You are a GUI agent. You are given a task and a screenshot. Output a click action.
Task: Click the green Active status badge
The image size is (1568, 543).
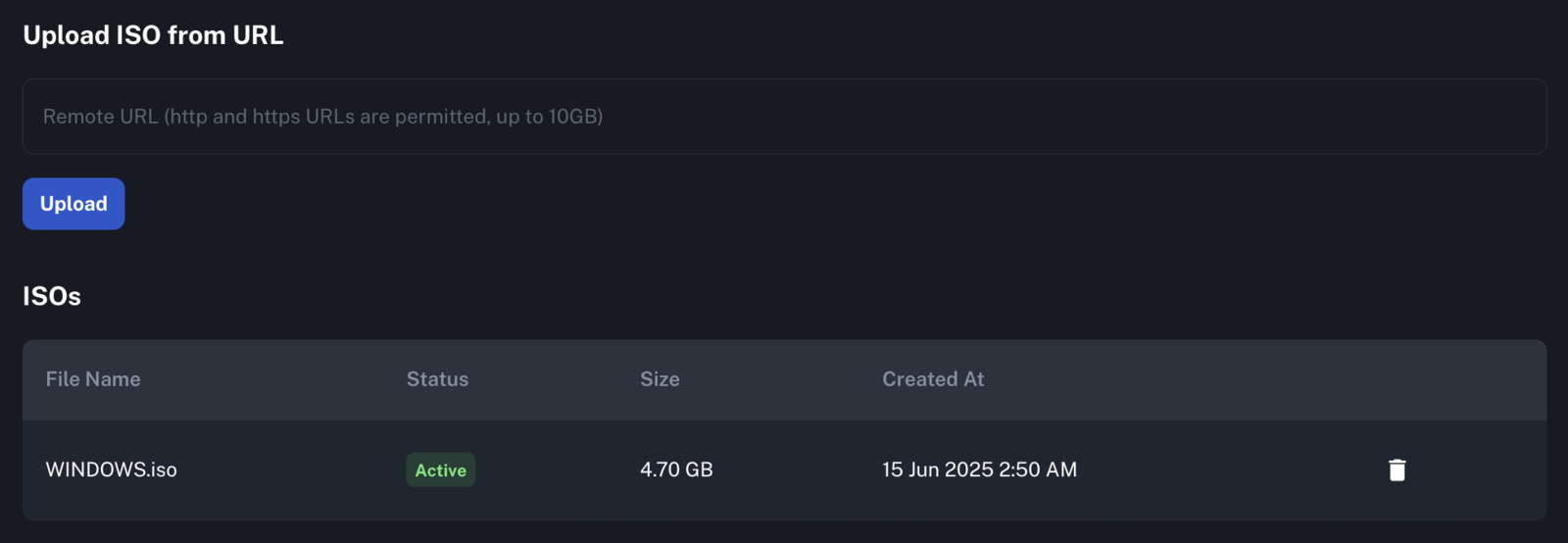(441, 470)
